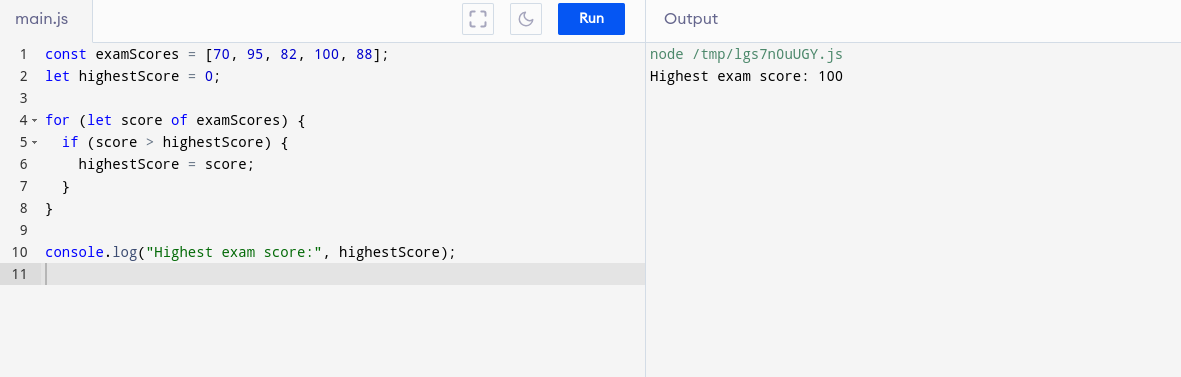
Task: Click the closing brace on line 8
Action: [50, 208]
